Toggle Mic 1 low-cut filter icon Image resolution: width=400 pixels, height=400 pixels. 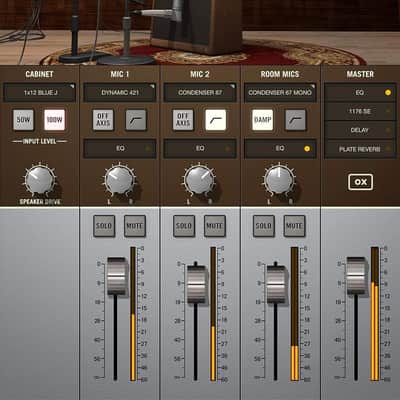click(x=136, y=120)
